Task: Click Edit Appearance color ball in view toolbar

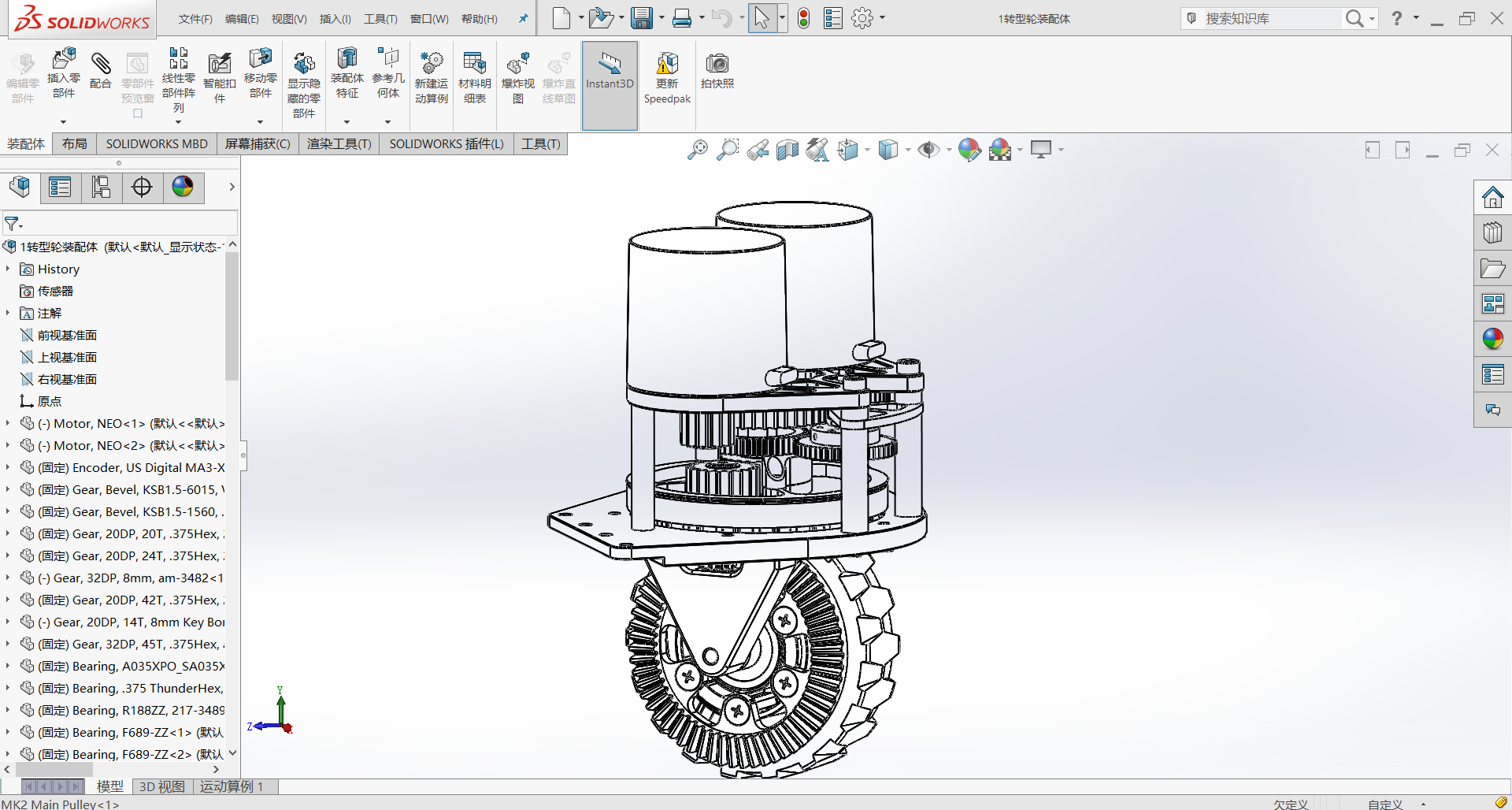Action: [969, 150]
